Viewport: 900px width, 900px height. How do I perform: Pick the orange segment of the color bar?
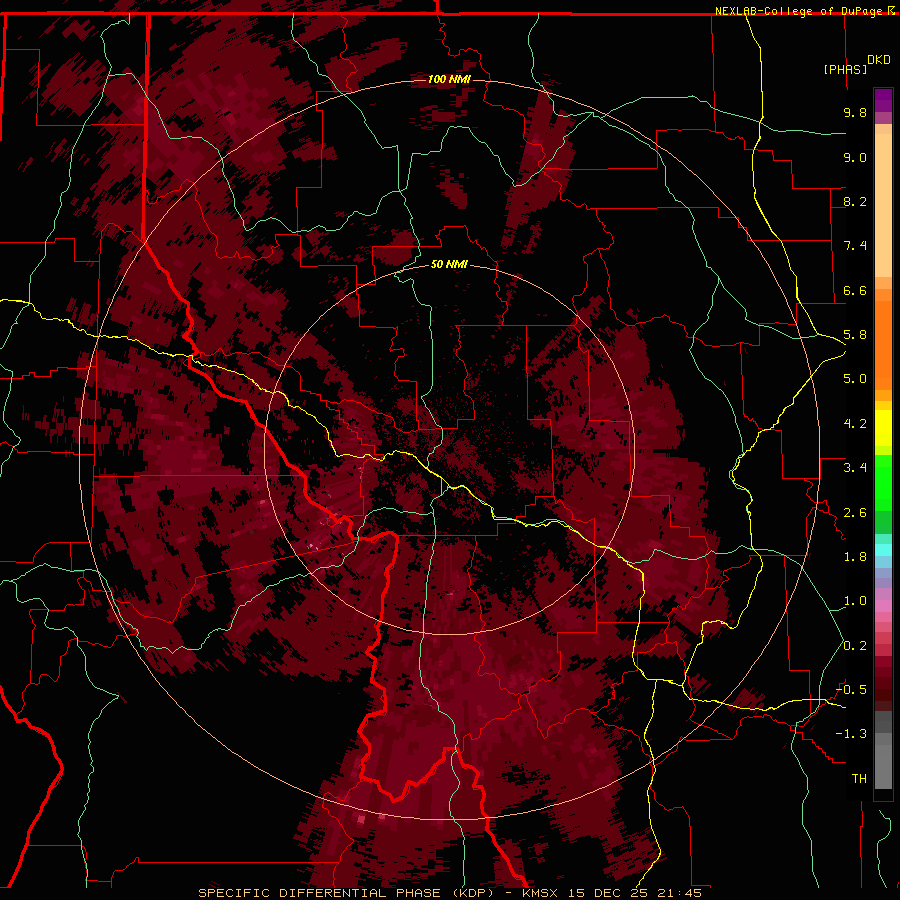coord(883,344)
